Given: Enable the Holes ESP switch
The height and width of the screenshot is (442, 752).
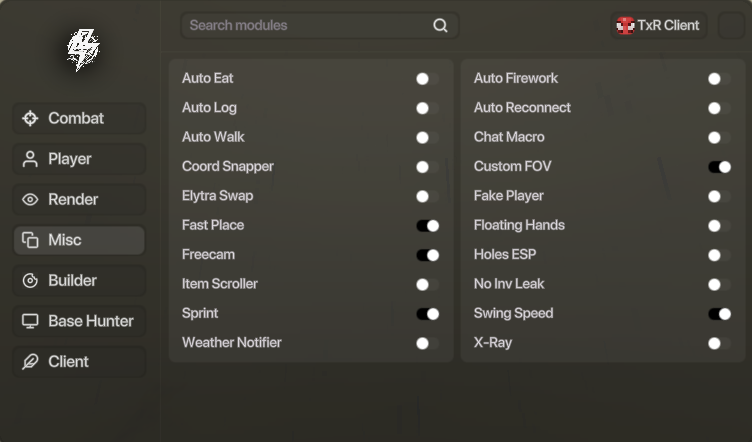Looking at the screenshot, I should pos(720,255).
